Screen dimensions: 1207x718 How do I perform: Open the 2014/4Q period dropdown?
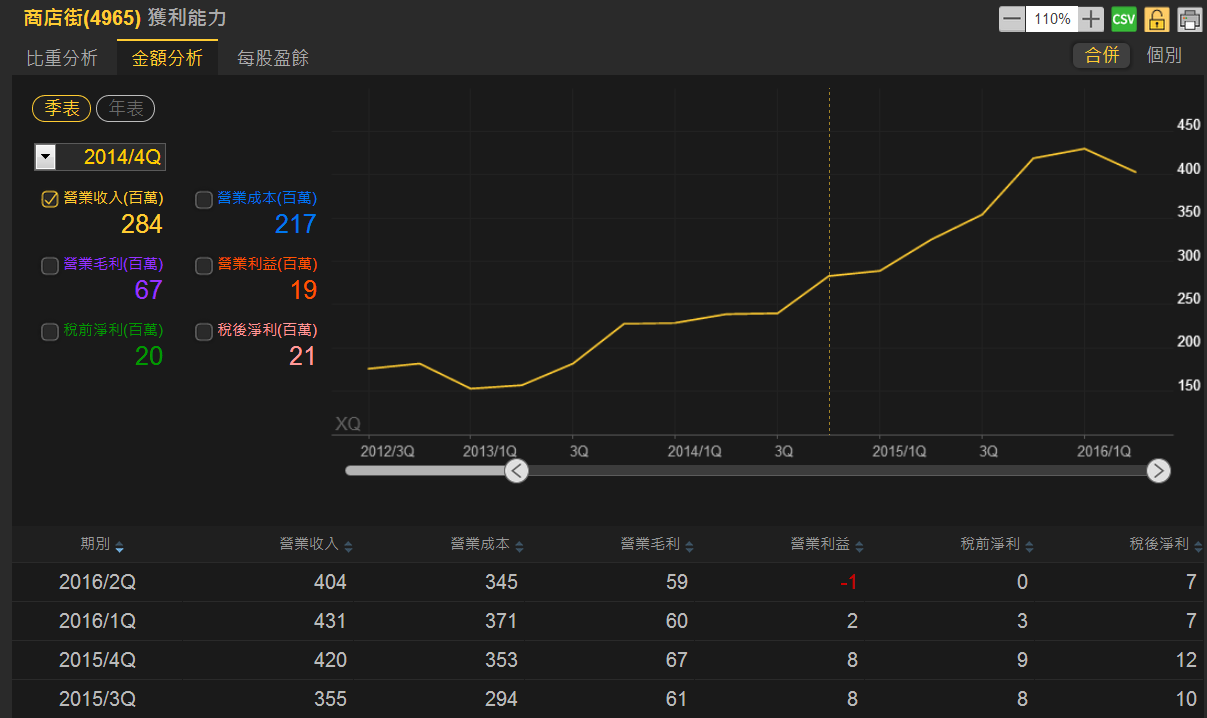point(46,157)
